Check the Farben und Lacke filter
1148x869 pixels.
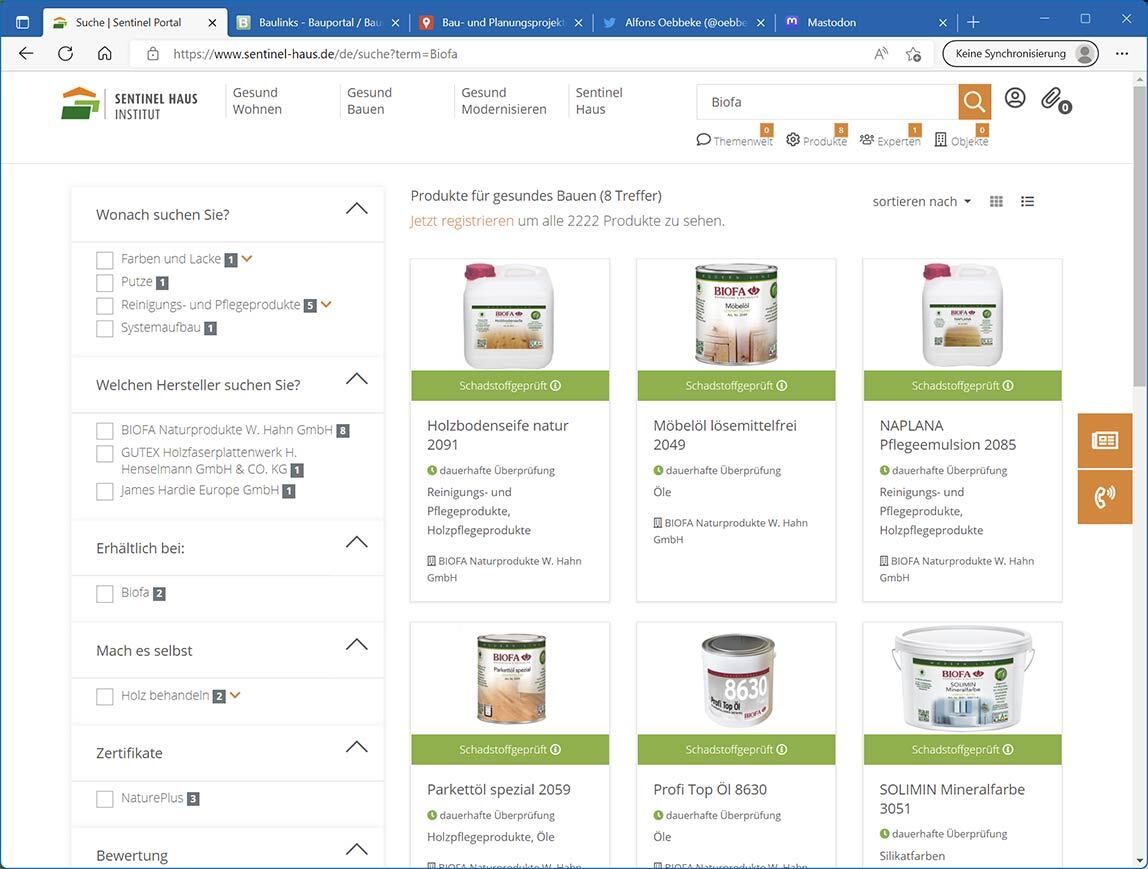pos(105,260)
